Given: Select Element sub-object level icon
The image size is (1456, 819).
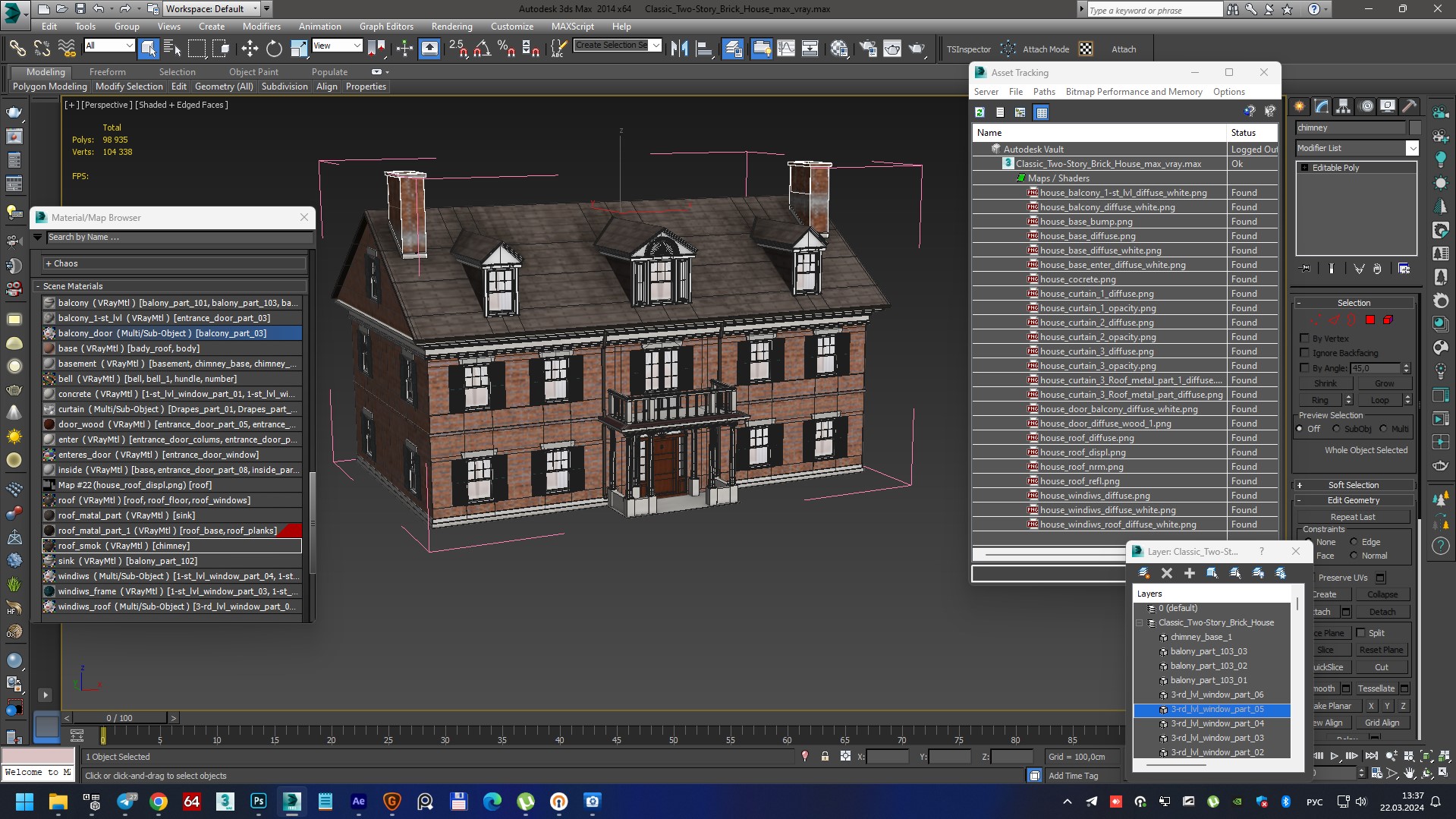Looking at the screenshot, I should pos(1388,320).
